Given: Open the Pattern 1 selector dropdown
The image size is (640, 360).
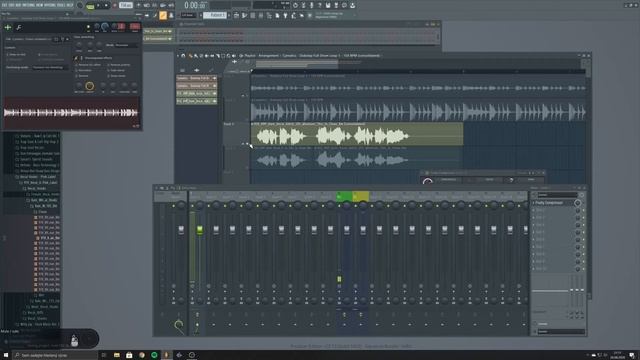Looking at the screenshot, I should pos(215,16).
